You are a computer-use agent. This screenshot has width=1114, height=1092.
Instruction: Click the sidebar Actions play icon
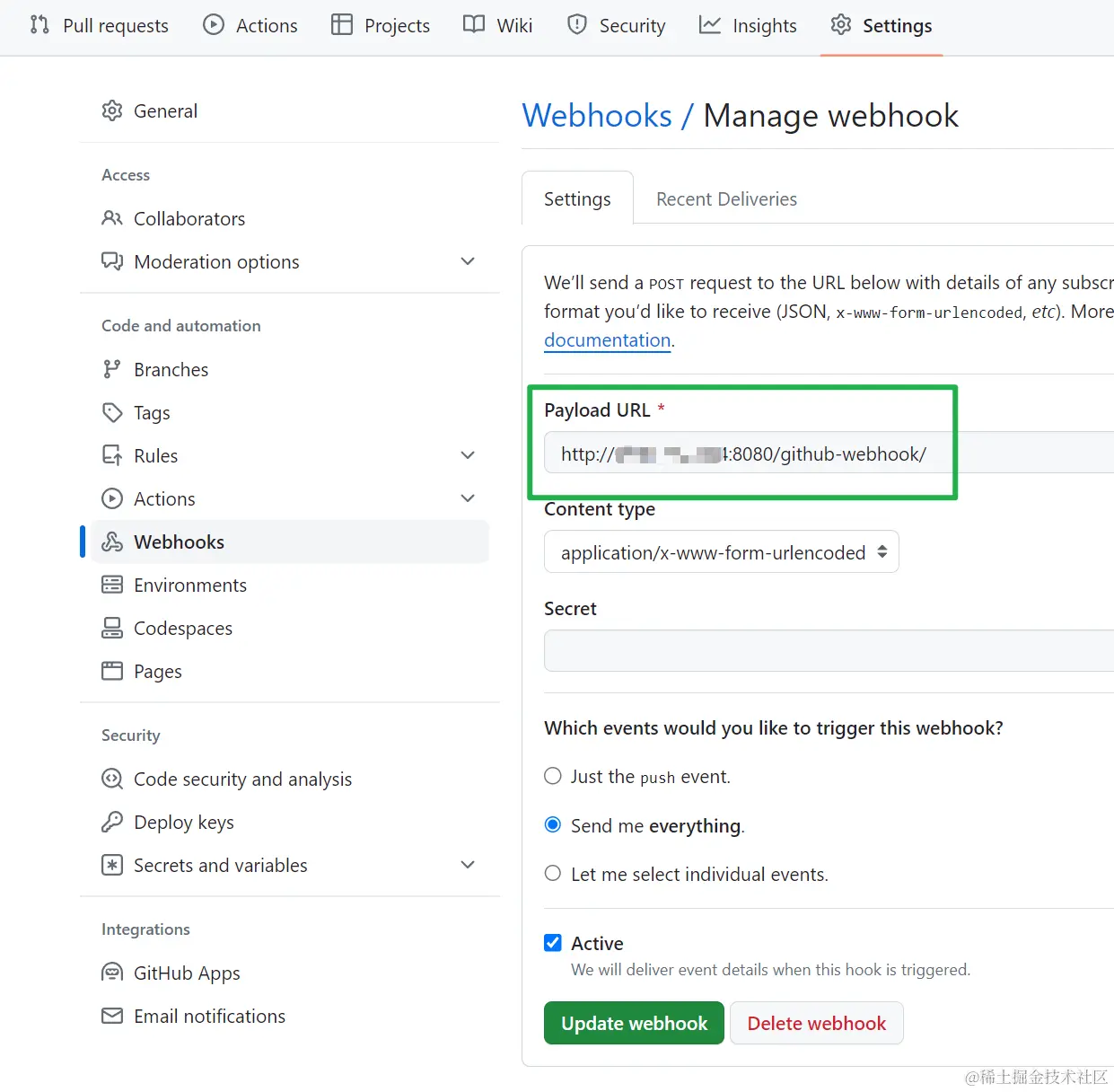112,498
